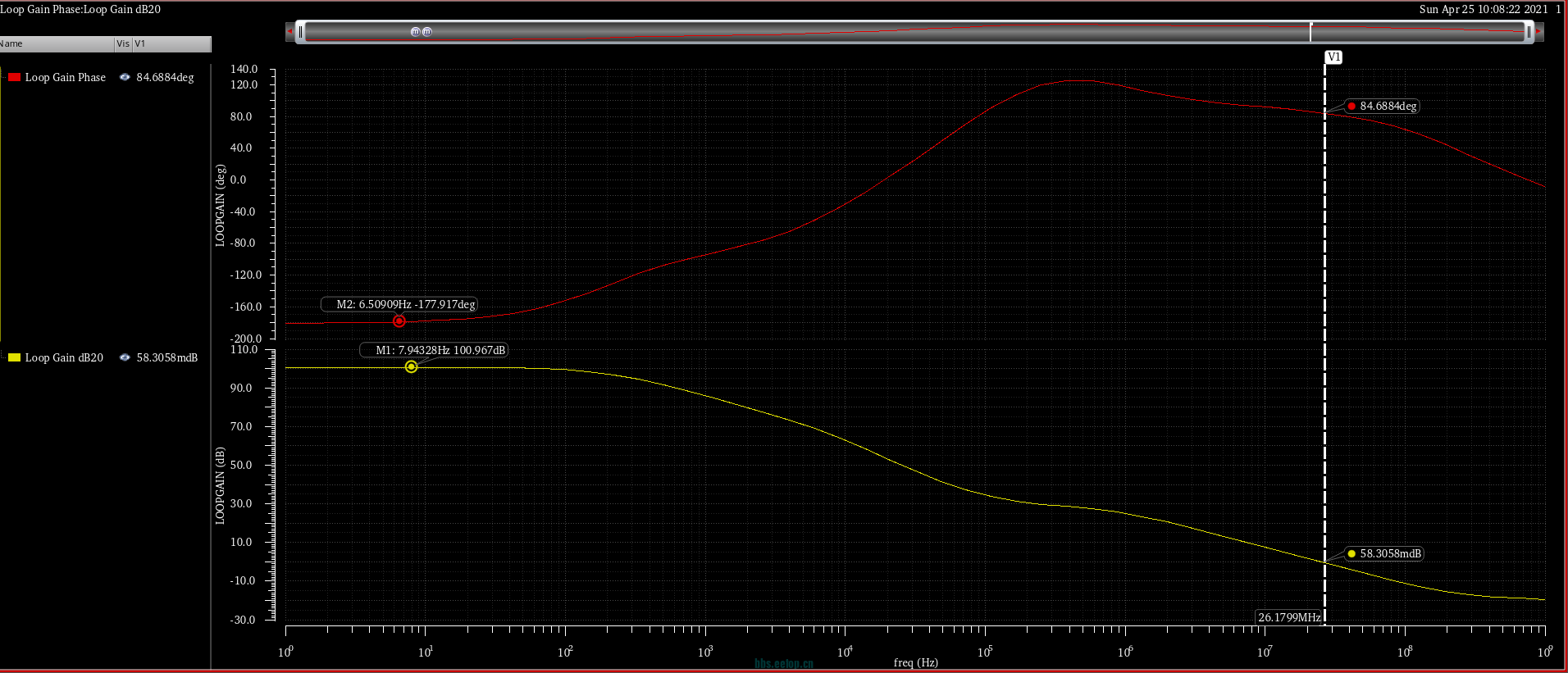Toggle visibility of Loop Gain dB20 trace
This screenshot has width=1568, height=673.
(125, 357)
